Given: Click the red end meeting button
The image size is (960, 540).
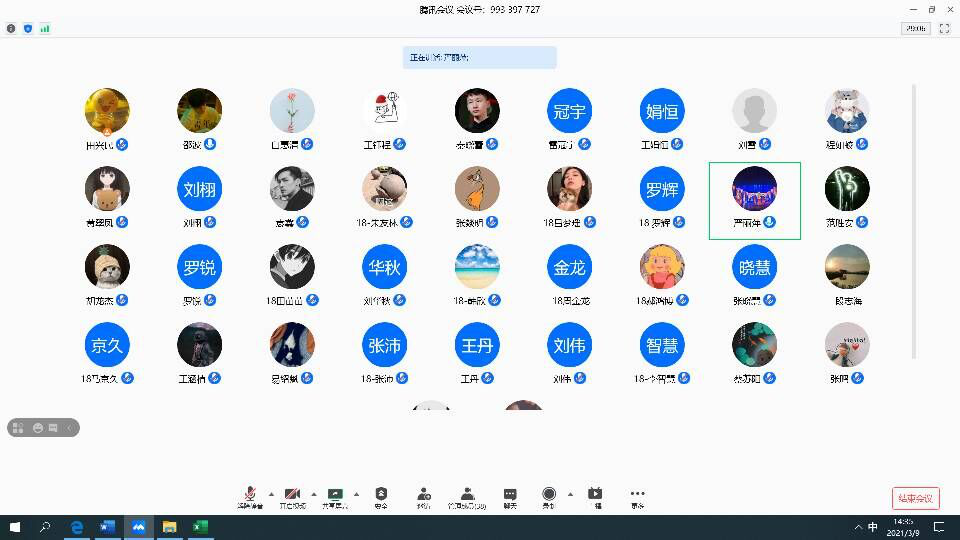Looking at the screenshot, I should 915,498.
